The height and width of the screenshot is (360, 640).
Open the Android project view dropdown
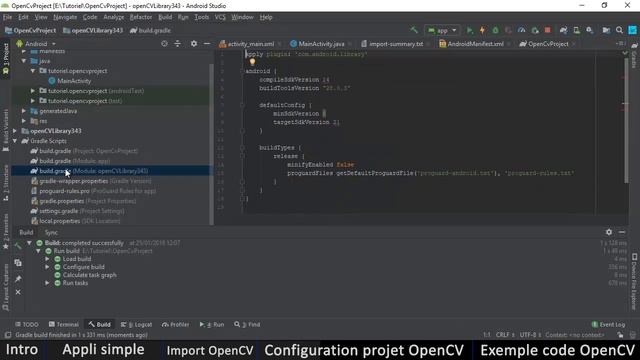point(36,44)
